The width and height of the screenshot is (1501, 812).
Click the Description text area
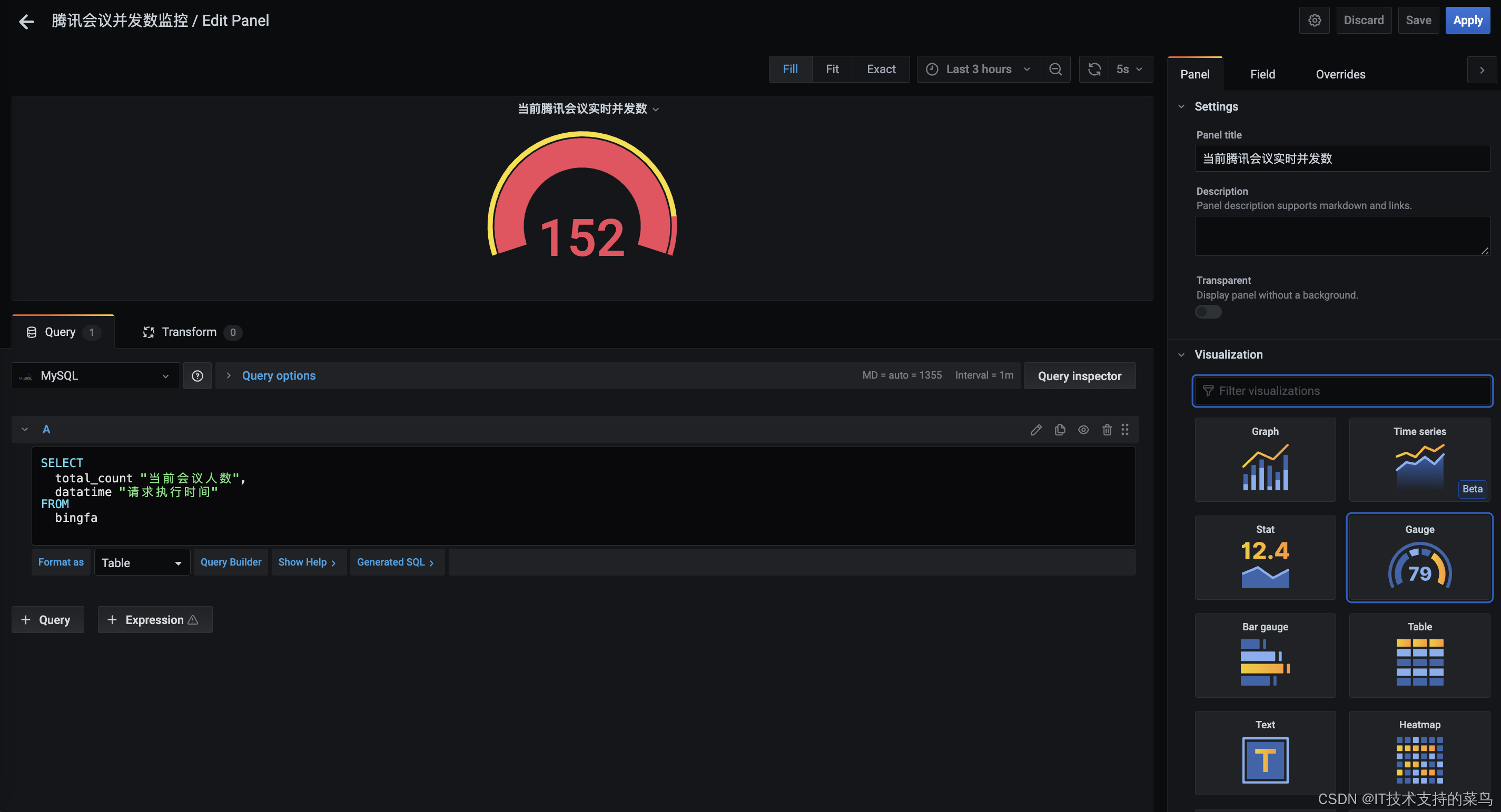click(1342, 236)
